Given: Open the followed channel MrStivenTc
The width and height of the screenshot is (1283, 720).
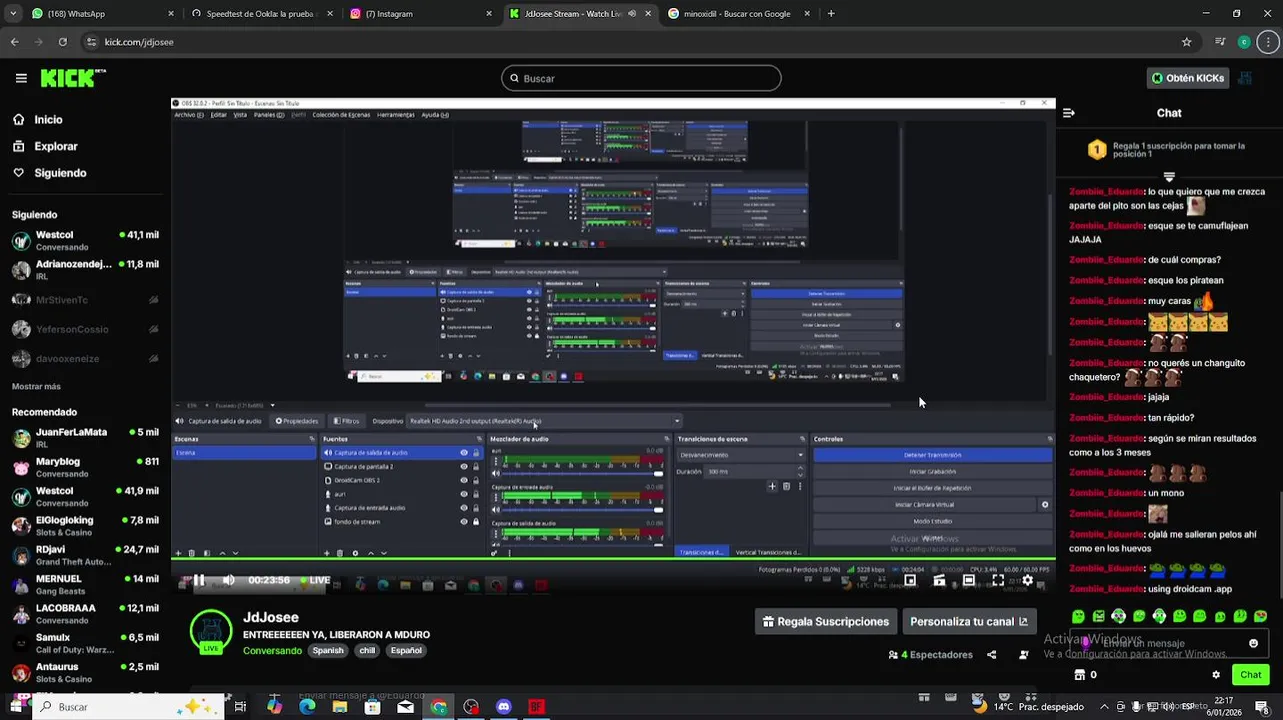Looking at the screenshot, I should coord(85,300).
